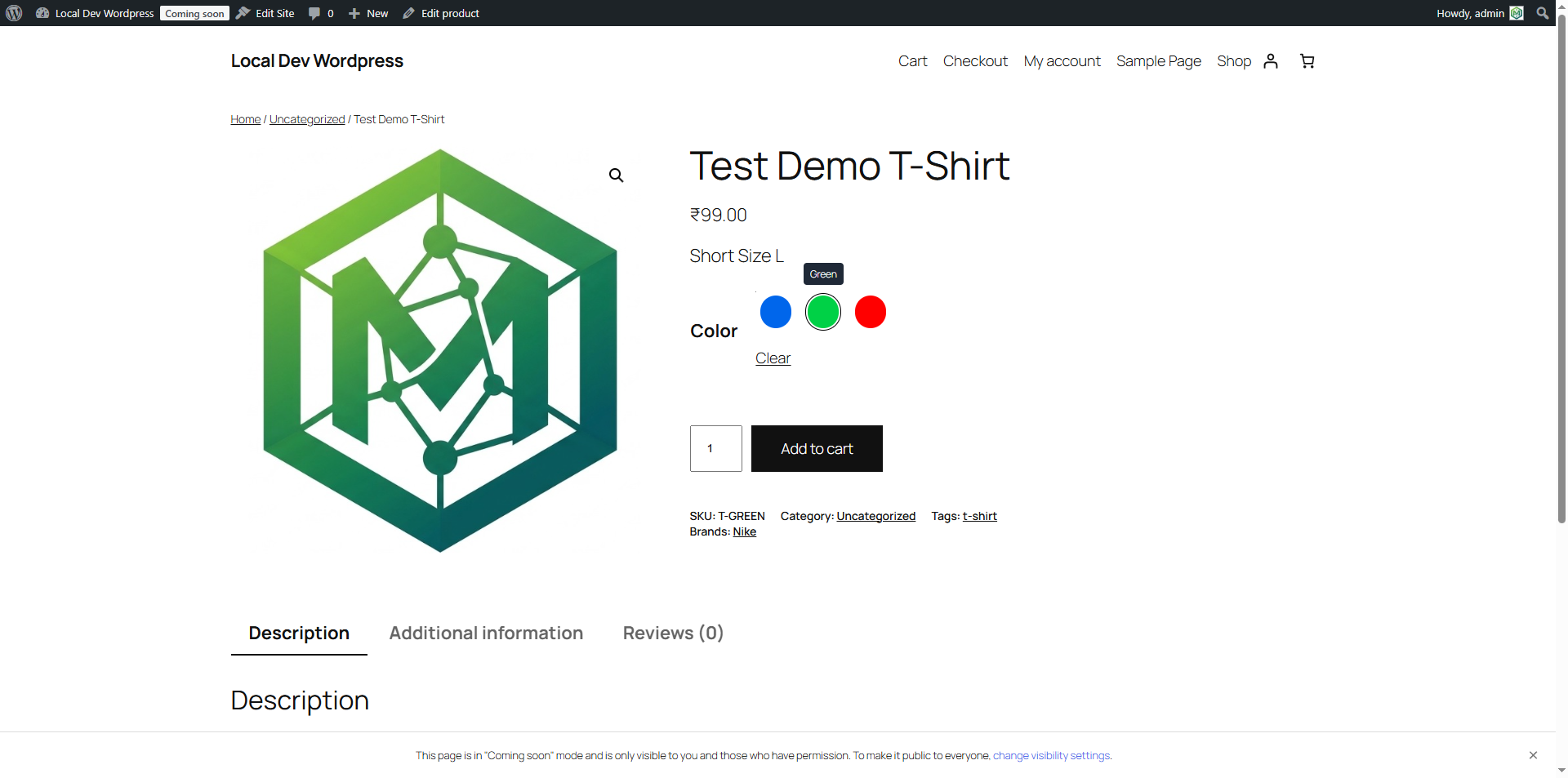Open change visibility settings link
This screenshot has height=778, width=1568.
point(1051,756)
